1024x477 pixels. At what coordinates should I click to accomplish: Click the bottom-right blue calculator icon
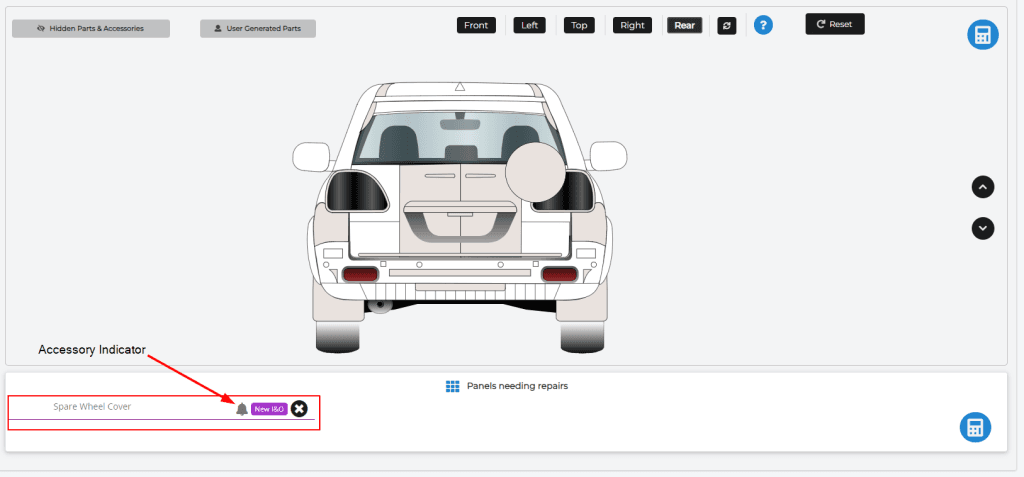point(975,427)
